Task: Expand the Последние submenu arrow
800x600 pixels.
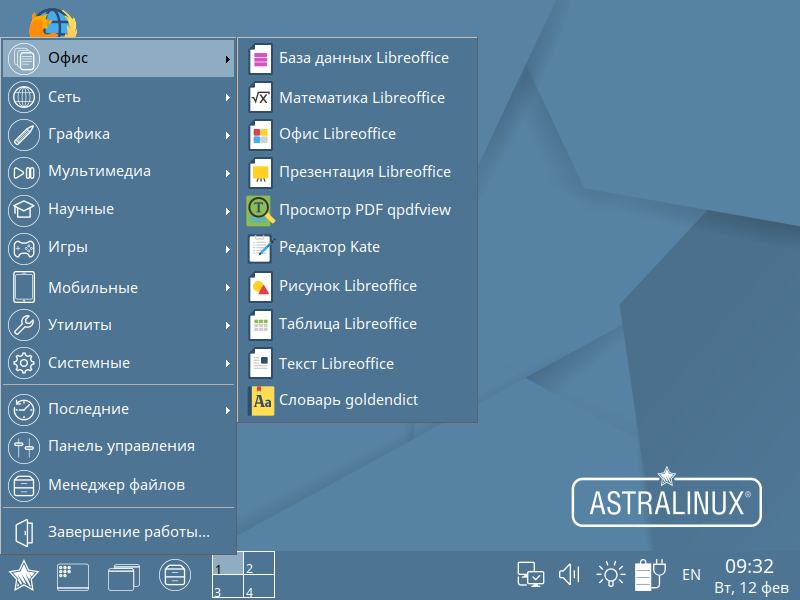Action: (228, 410)
